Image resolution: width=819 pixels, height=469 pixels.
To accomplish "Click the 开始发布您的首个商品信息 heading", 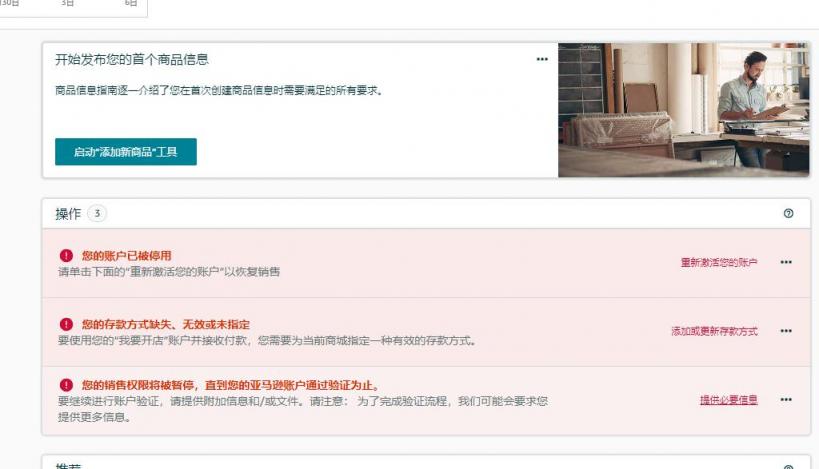I will point(132,60).
